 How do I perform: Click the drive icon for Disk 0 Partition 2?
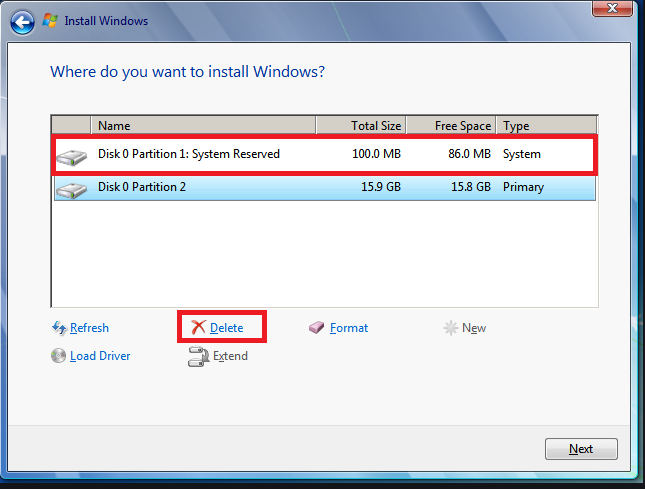[x=72, y=190]
